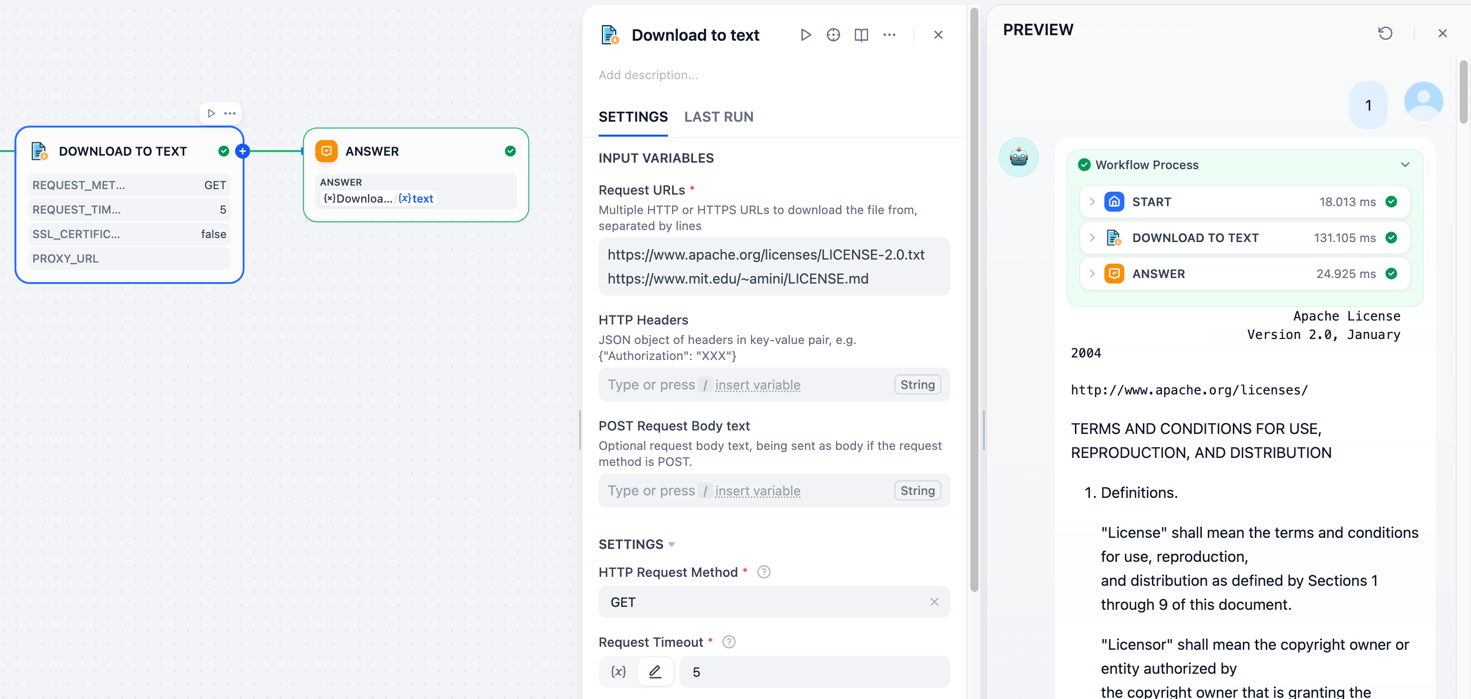Click the Download to text node file icon on canvas

coord(39,151)
